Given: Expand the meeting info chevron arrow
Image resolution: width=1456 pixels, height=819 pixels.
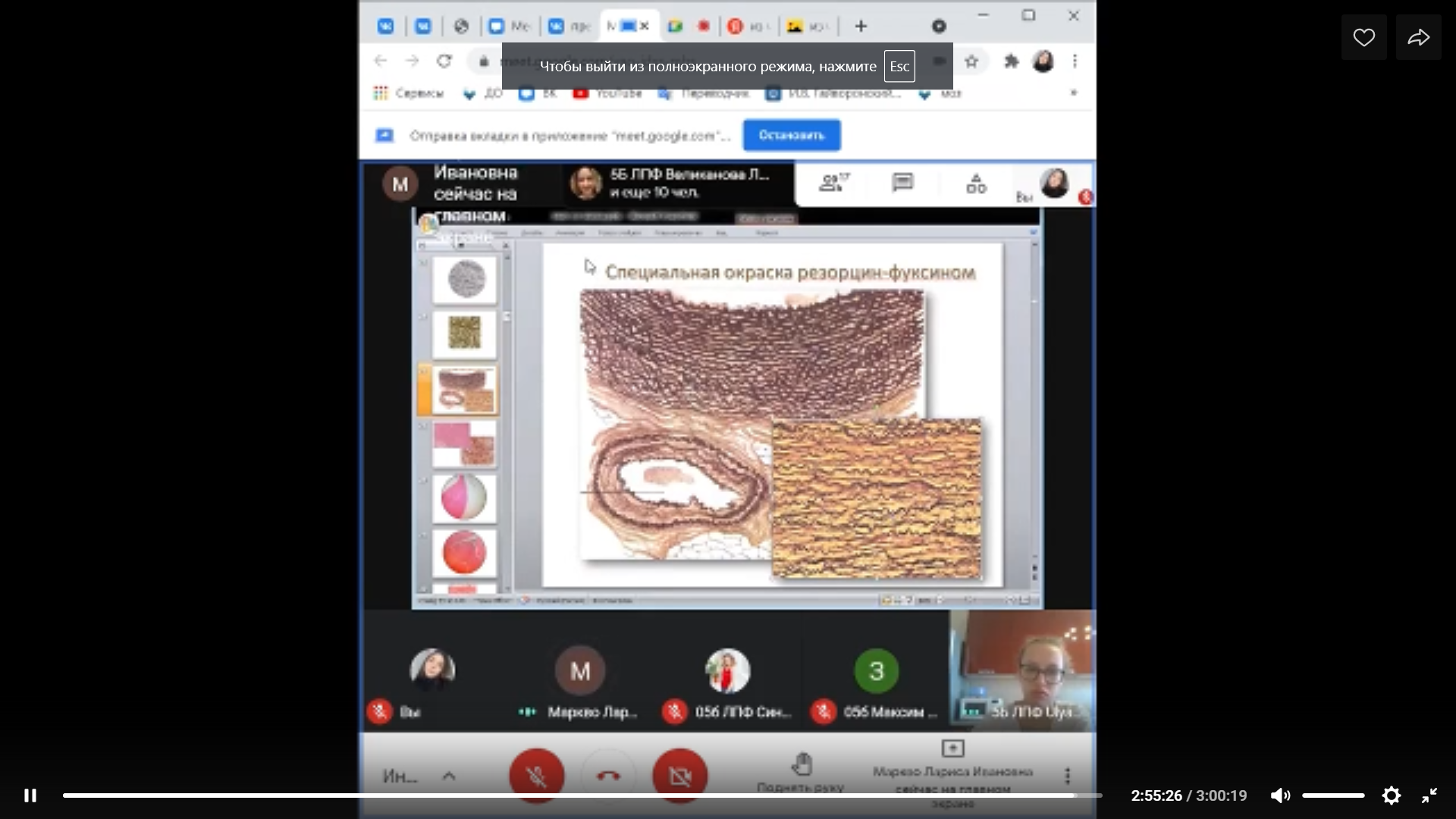Looking at the screenshot, I should click(x=449, y=776).
